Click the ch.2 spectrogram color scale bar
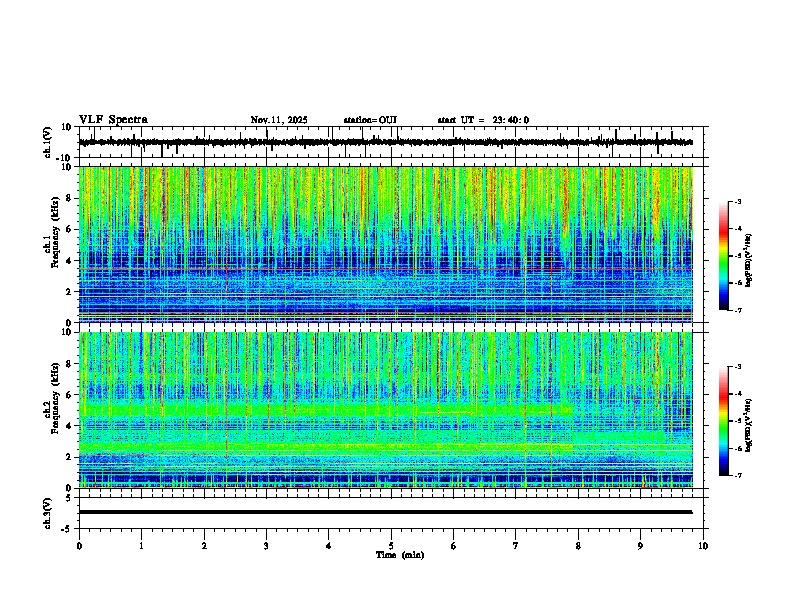792x612 pixels. click(723, 421)
